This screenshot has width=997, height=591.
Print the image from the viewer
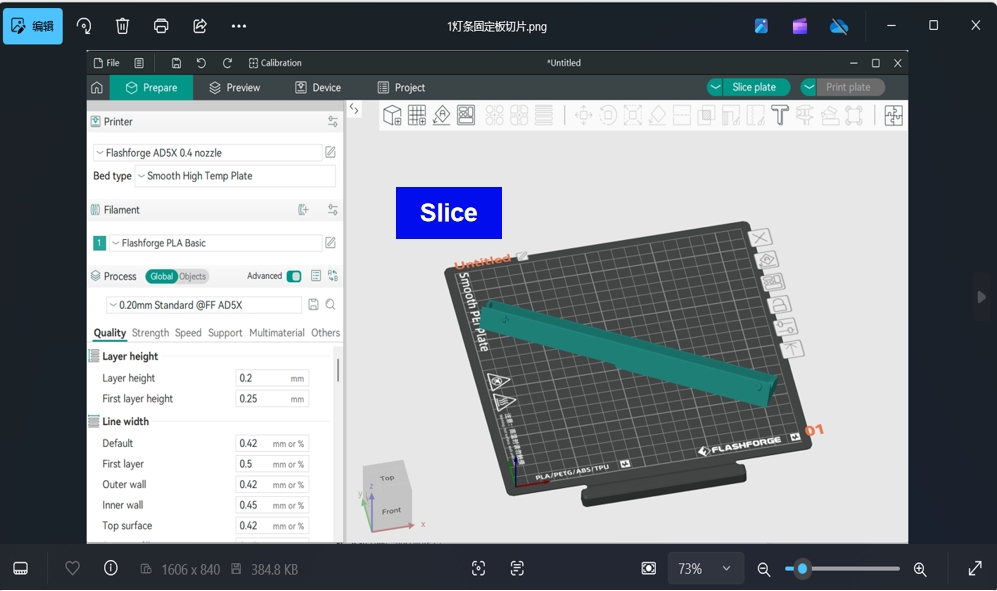coord(161,26)
